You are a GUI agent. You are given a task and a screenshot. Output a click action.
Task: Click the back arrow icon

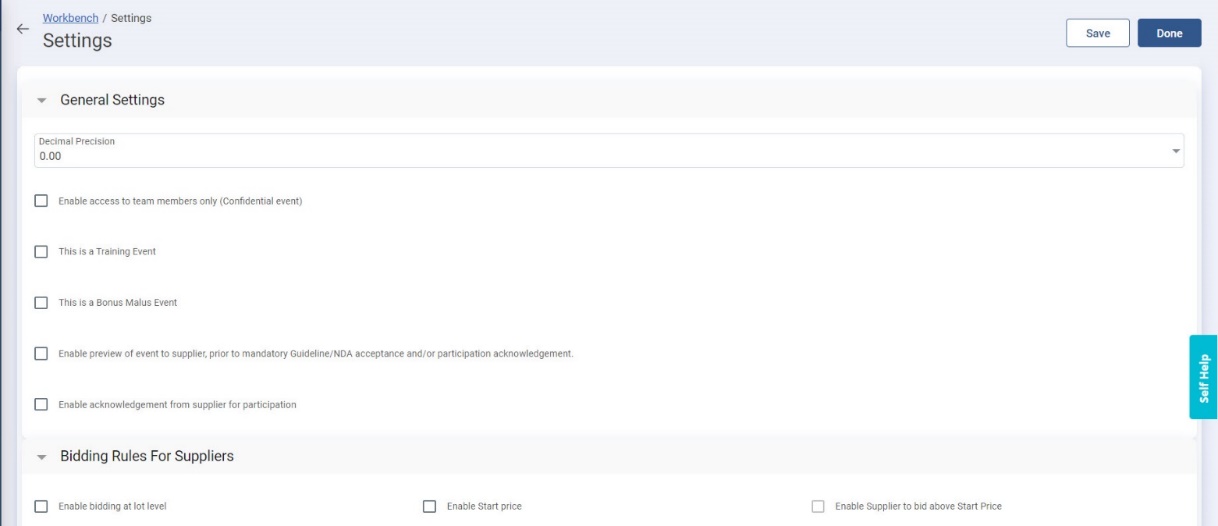coord(23,30)
